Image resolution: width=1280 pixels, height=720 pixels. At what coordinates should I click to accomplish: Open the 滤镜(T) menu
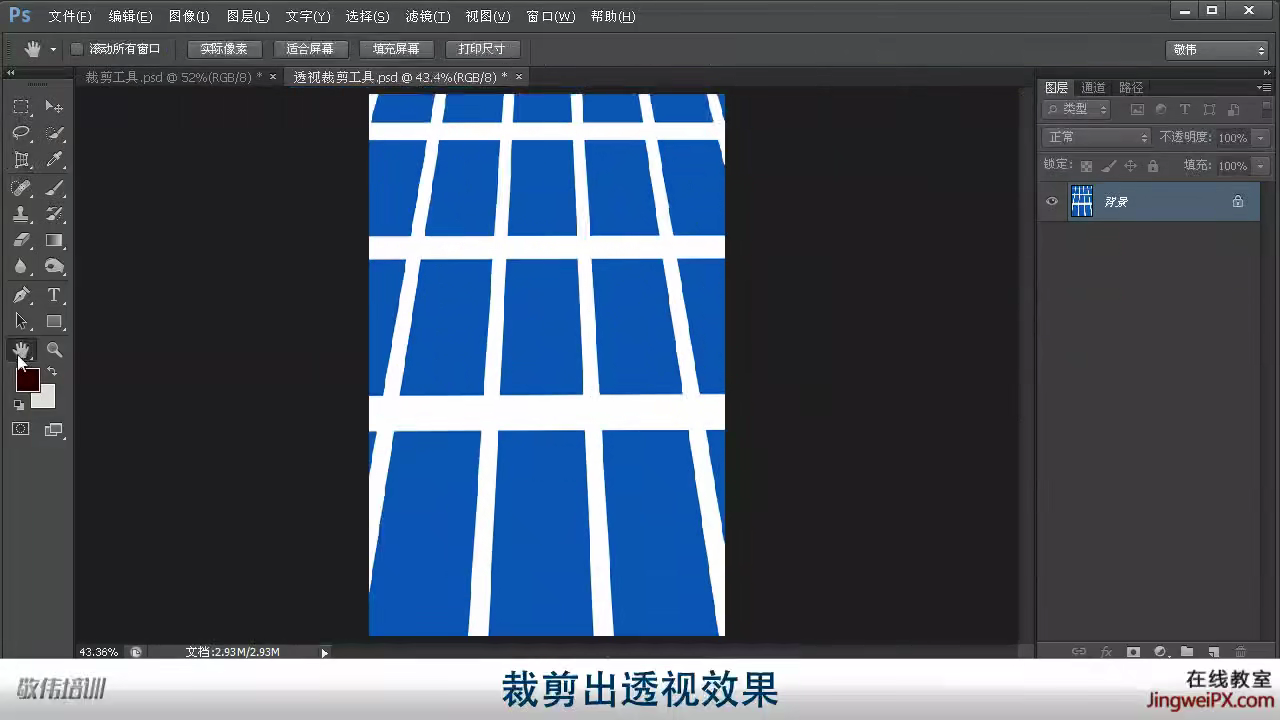[428, 17]
